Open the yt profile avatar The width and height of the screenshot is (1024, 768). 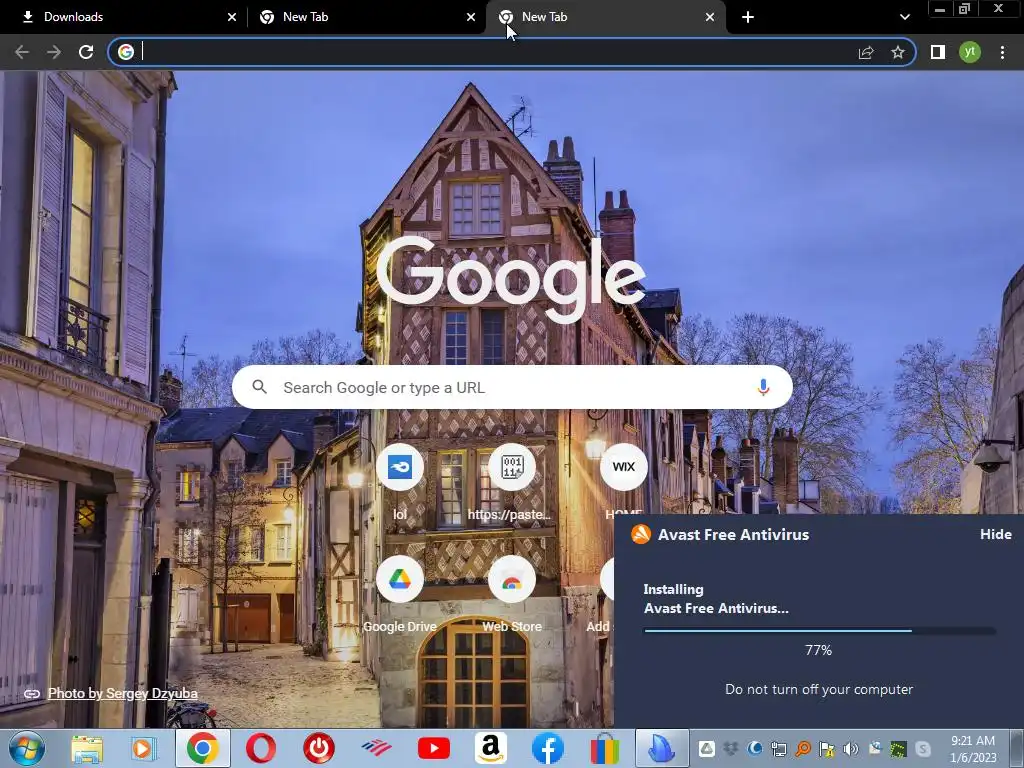pos(970,52)
